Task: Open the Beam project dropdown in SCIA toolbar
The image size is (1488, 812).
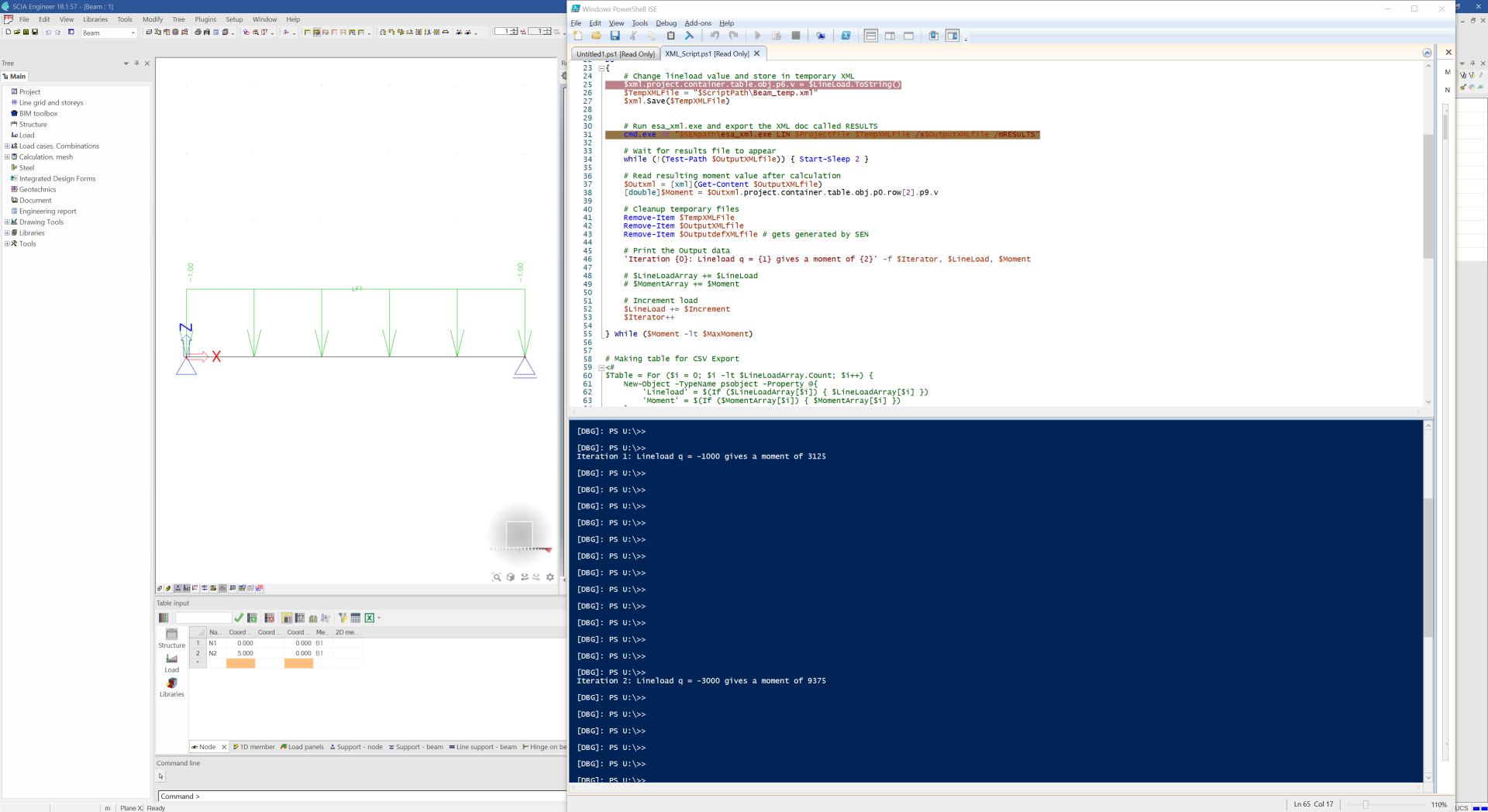Action: coord(133,33)
